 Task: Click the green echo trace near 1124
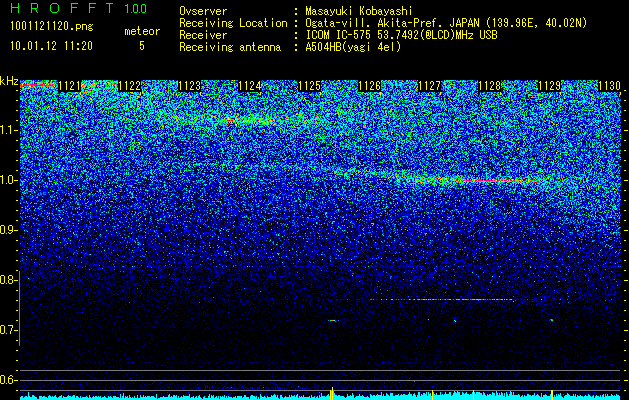251,120
